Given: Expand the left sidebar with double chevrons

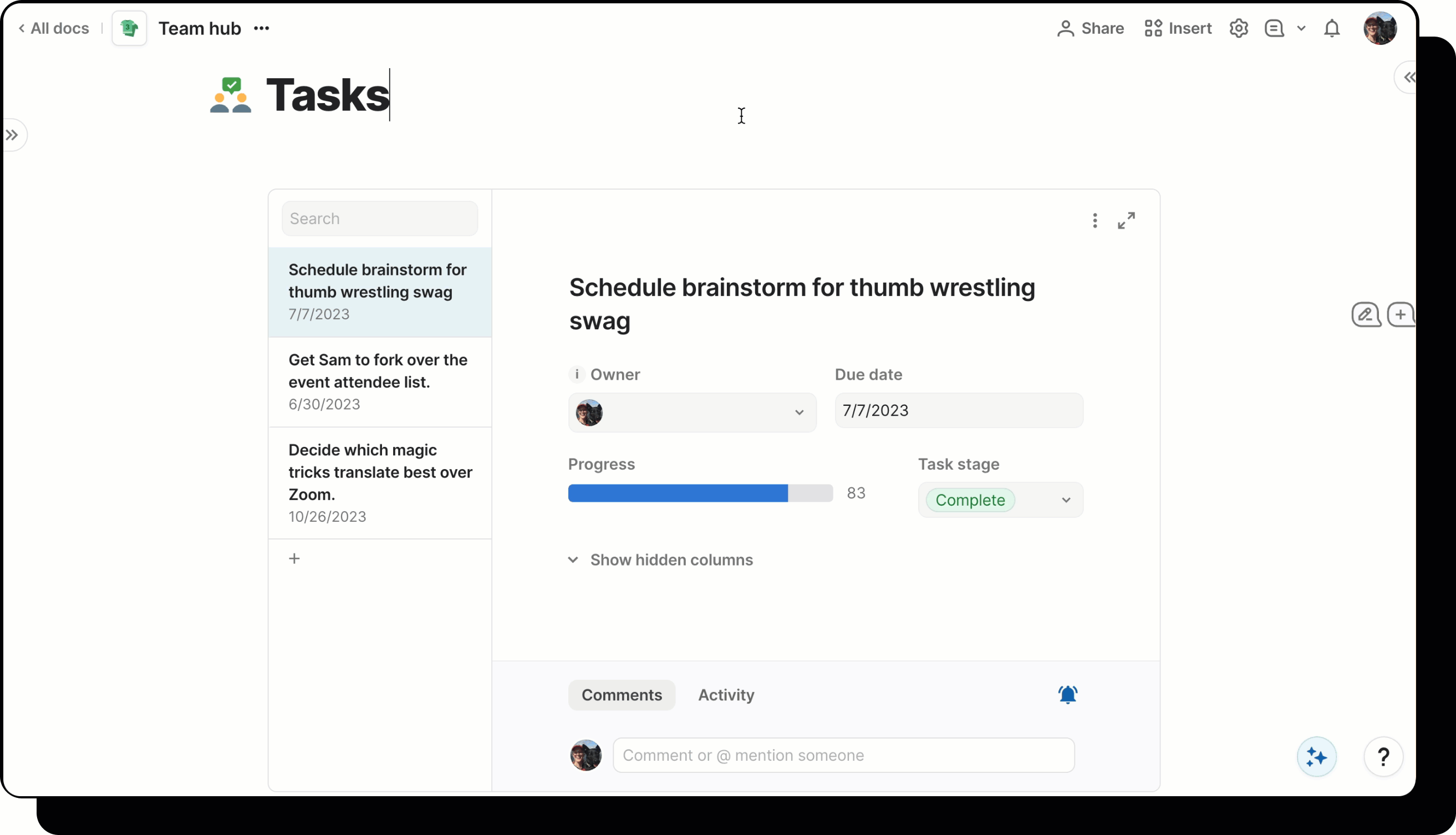Looking at the screenshot, I should coord(13,134).
